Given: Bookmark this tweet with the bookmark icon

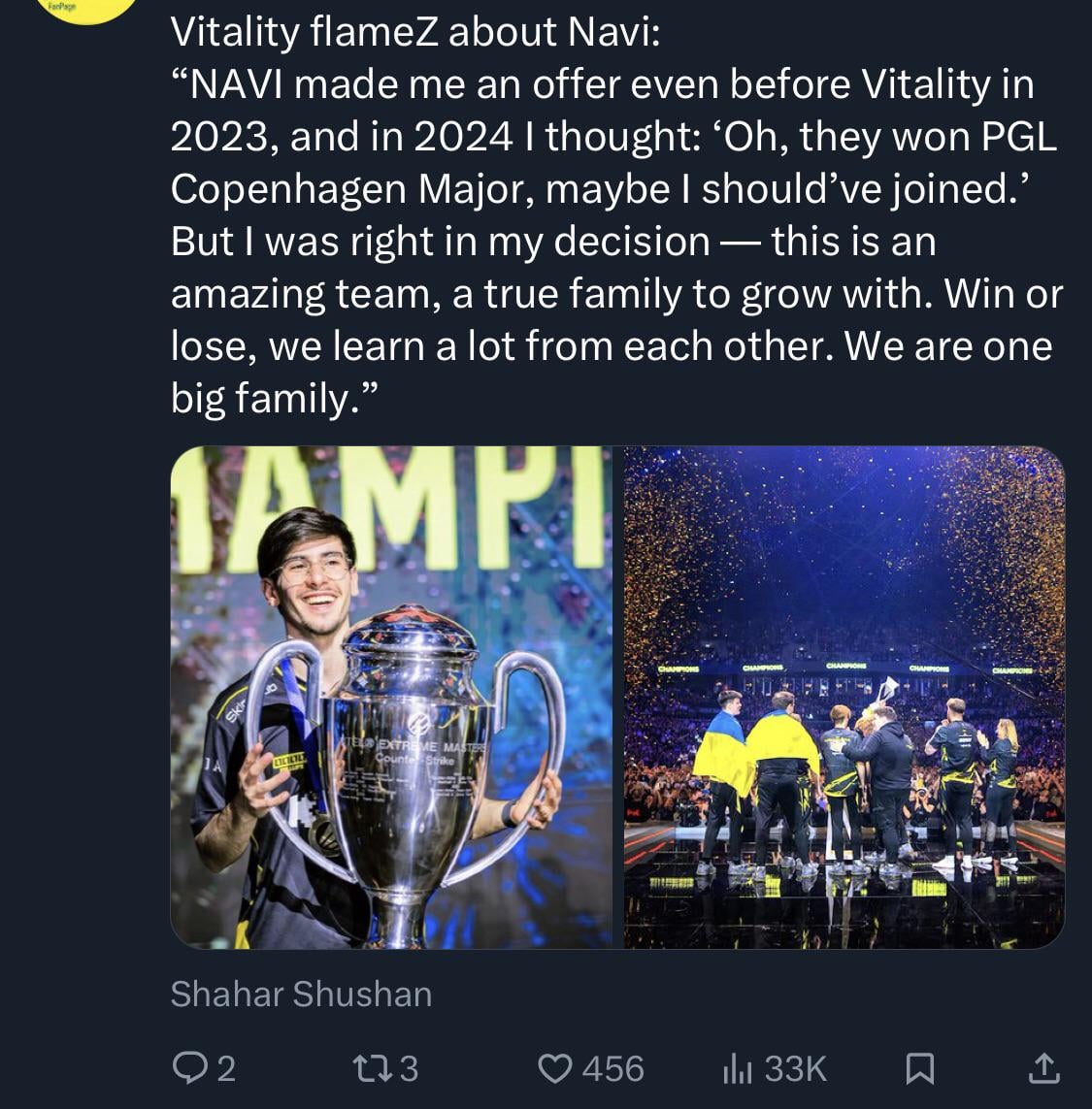Looking at the screenshot, I should [919, 1068].
